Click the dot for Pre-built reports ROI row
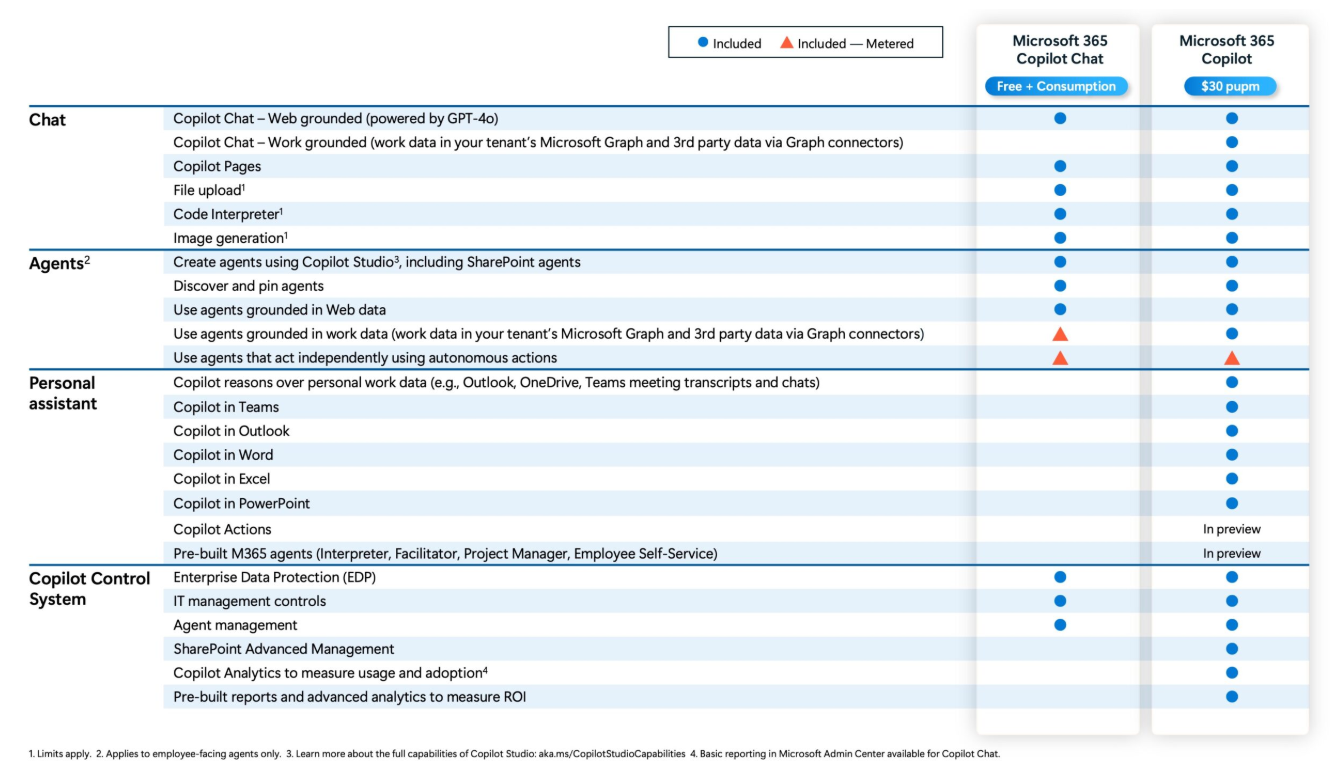 pos(1232,697)
